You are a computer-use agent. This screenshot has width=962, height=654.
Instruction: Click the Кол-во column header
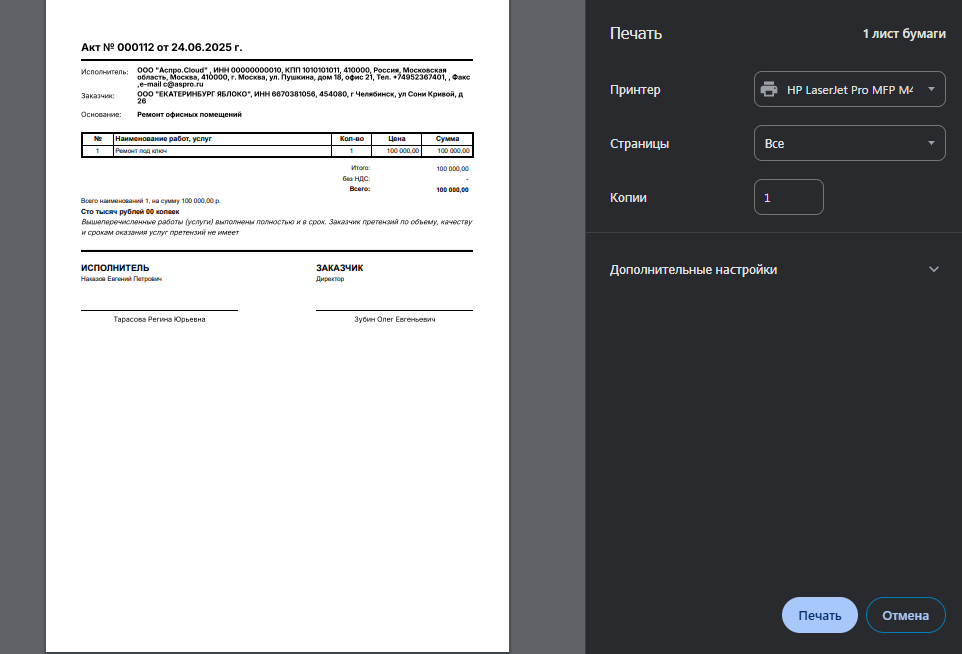point(351,138)
